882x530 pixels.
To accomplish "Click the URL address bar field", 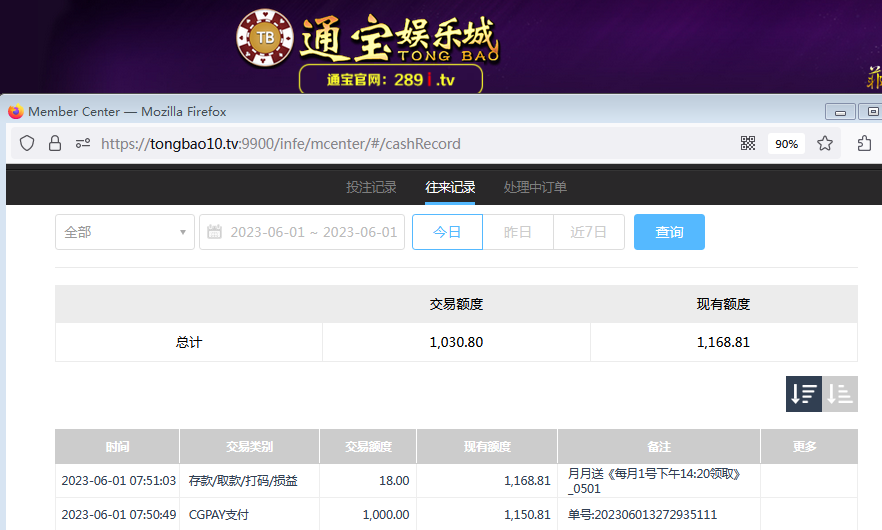I will pyautogui.click(x=400, y=144).
